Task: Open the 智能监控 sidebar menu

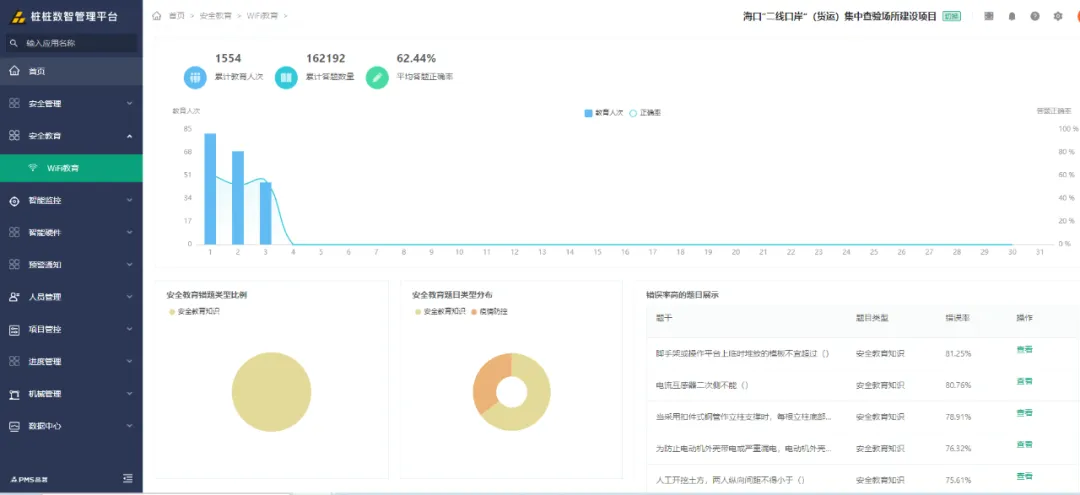Action: (x=72, y=200)
